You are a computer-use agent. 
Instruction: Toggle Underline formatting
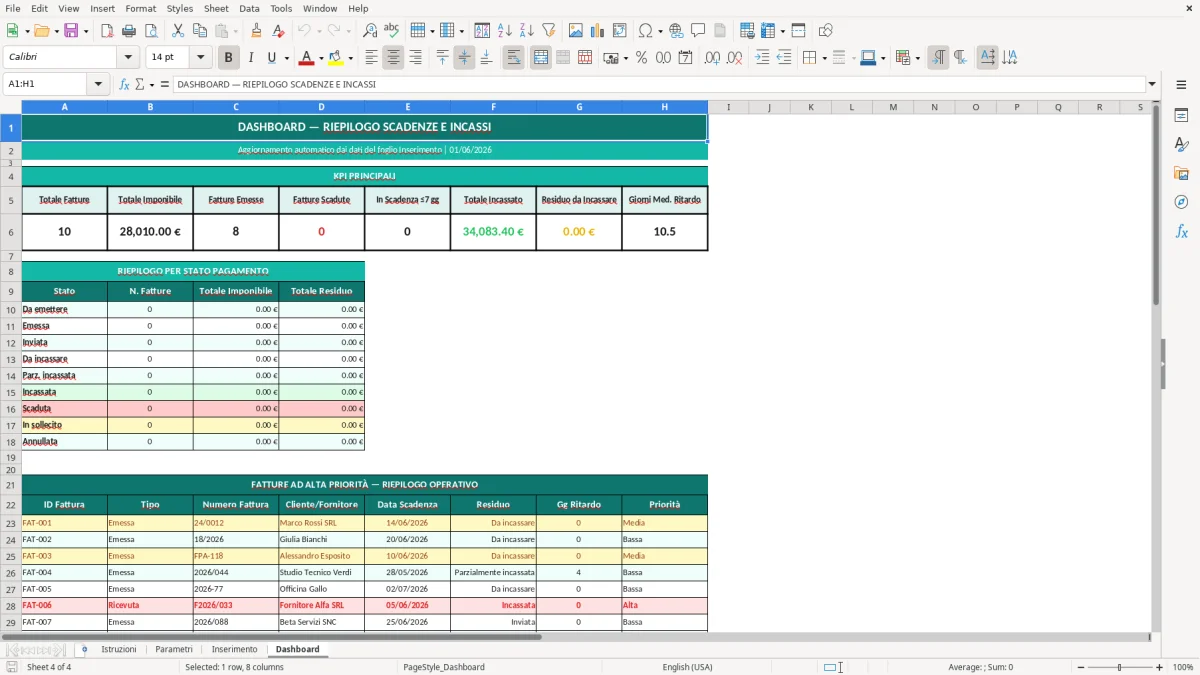[x=272, y=58]
